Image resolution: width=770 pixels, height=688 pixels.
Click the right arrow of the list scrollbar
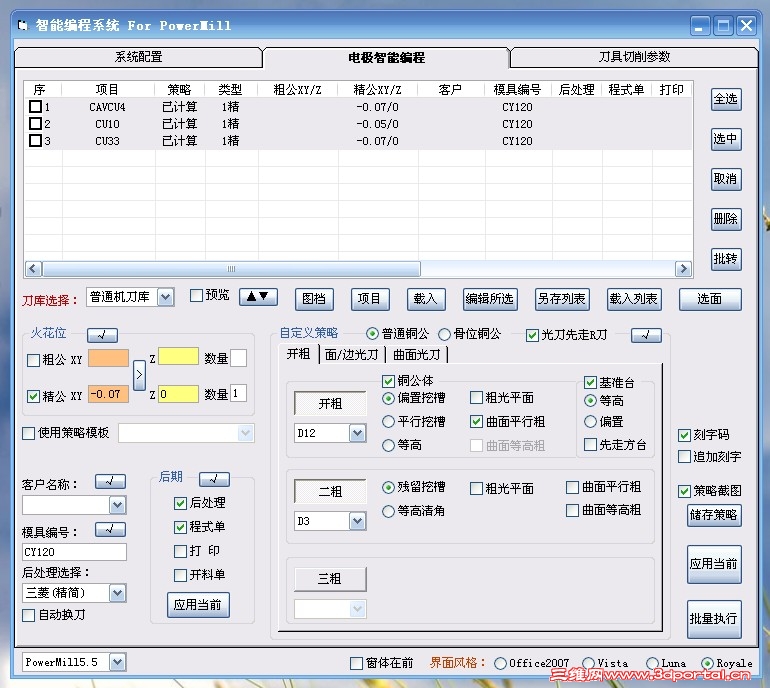click(683, 269)
